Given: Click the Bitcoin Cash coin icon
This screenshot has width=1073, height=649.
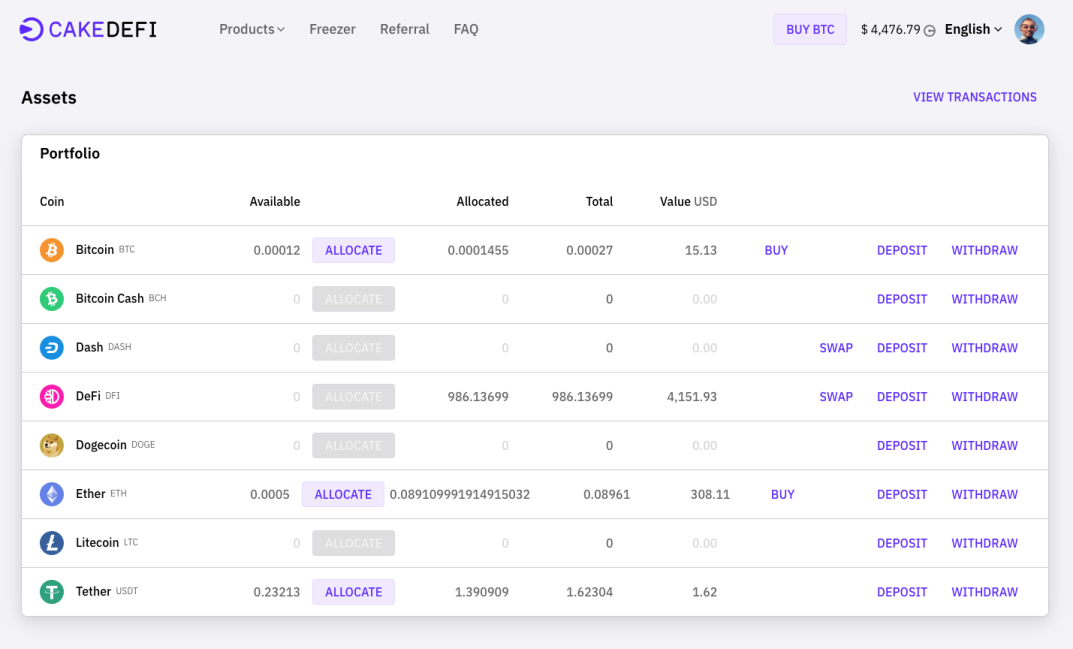Looking at the screenshot, I should (x=51, y=298).
